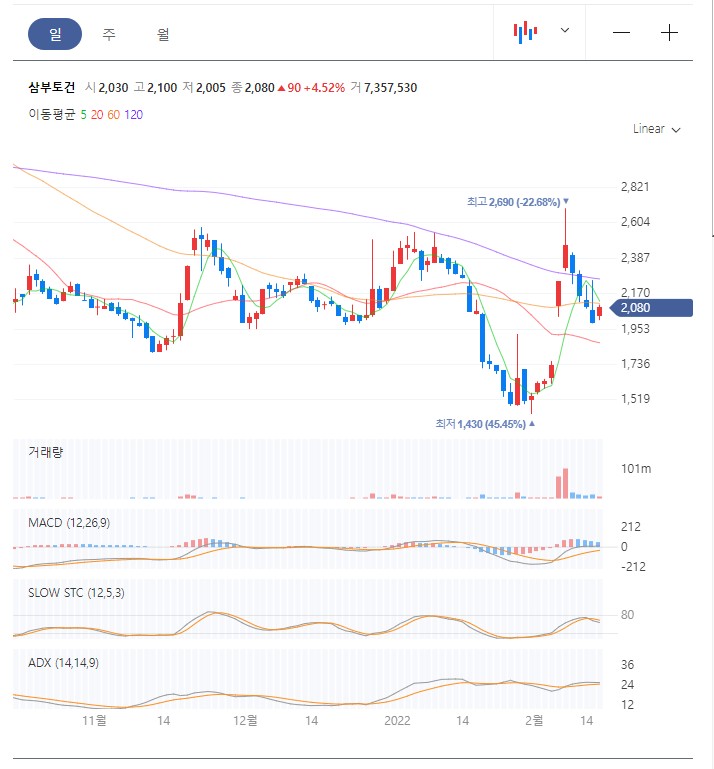Click the 1,519 price axis label

[x=635, y=399]
